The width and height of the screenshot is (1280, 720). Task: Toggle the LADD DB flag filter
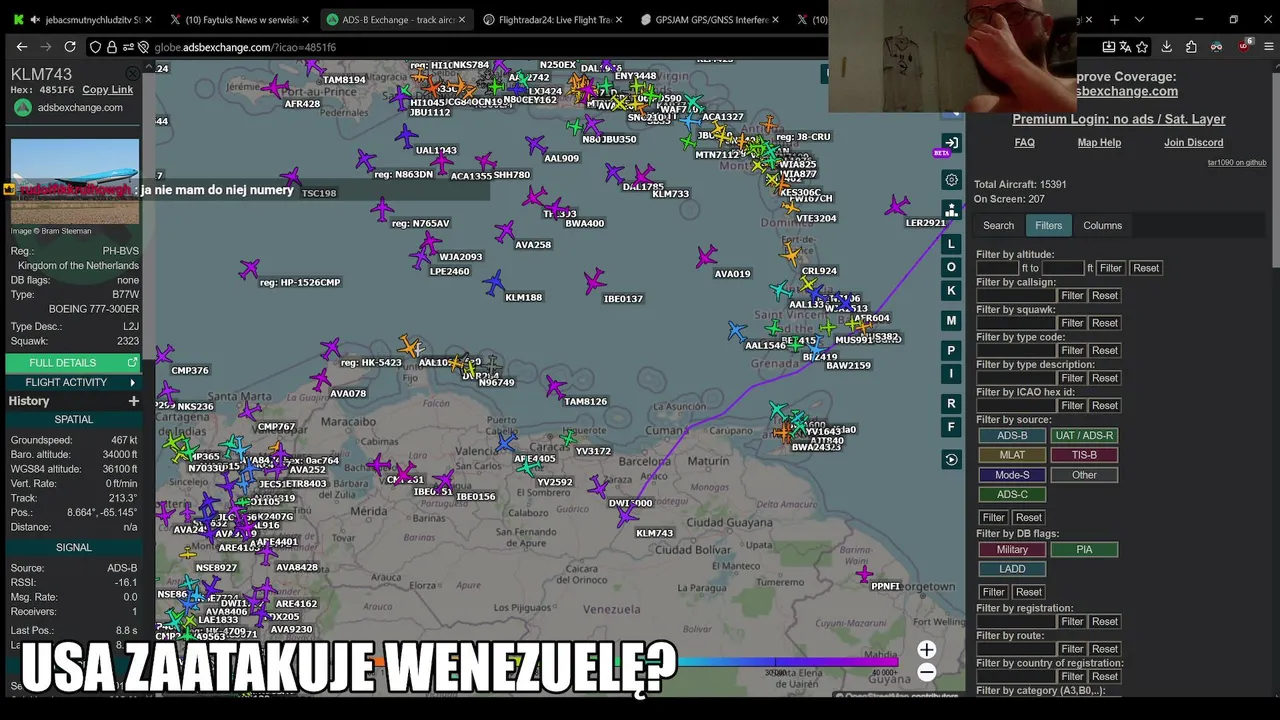coord(1012,569)
